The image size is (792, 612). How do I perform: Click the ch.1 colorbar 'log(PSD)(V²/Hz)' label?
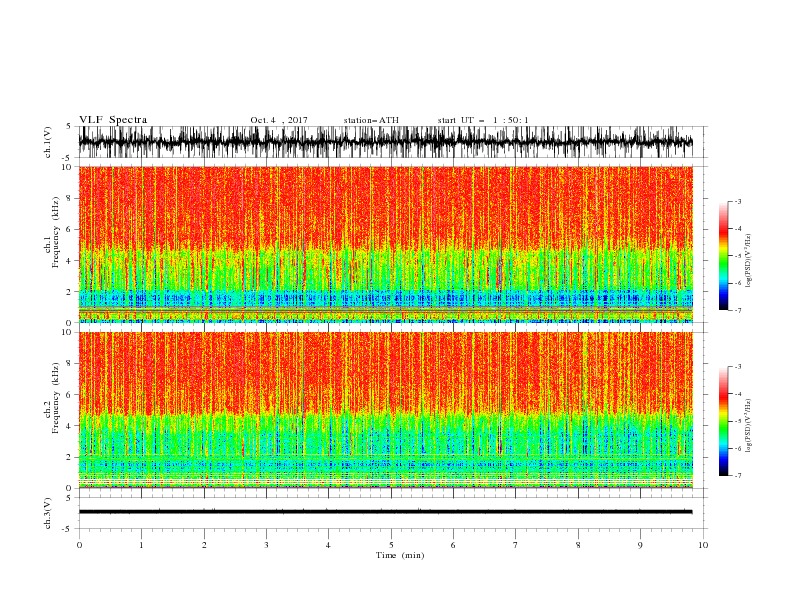pyautogui.click(x=748, y=260)
